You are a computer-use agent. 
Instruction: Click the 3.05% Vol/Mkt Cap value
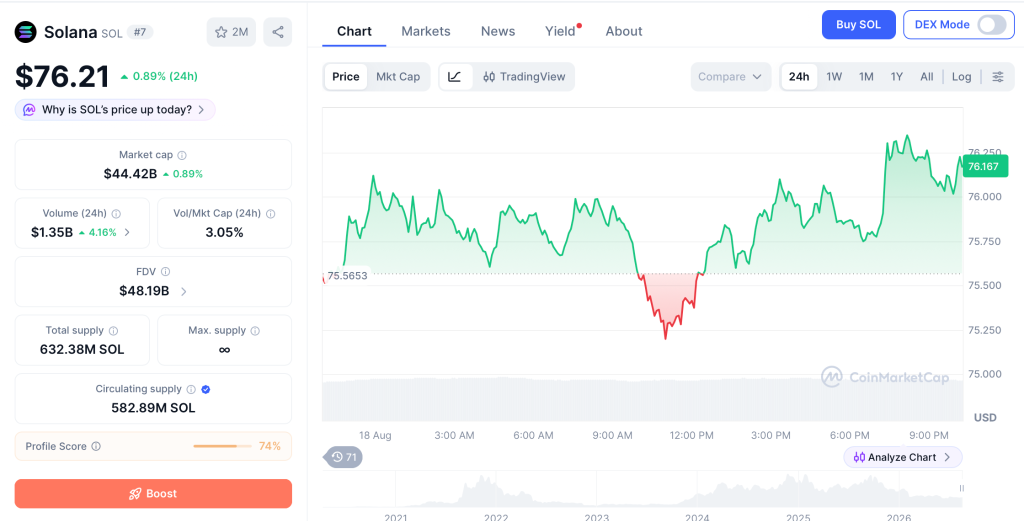(x=224, y=232)
